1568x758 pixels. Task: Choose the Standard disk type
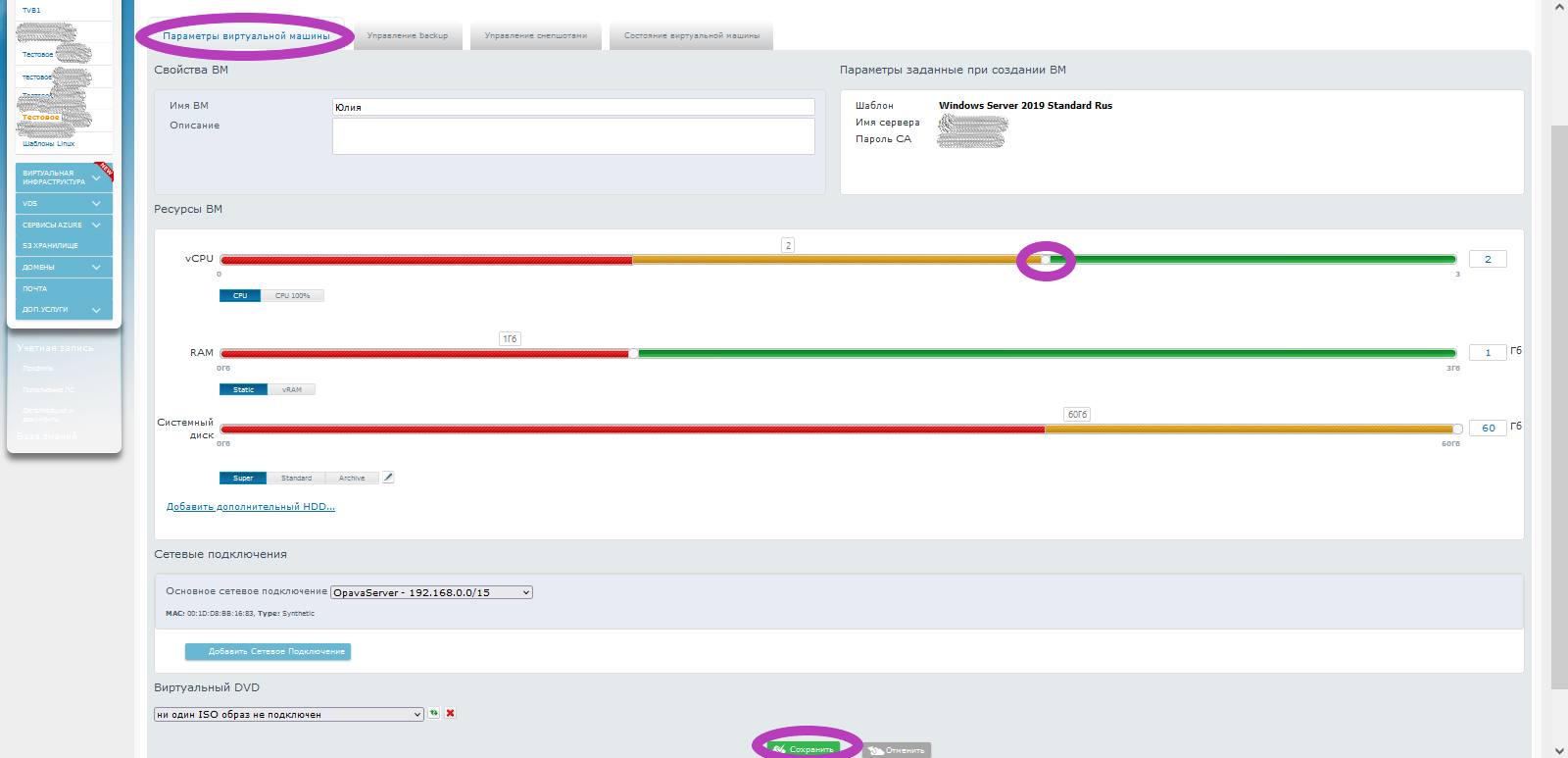[x=296, y=478]
